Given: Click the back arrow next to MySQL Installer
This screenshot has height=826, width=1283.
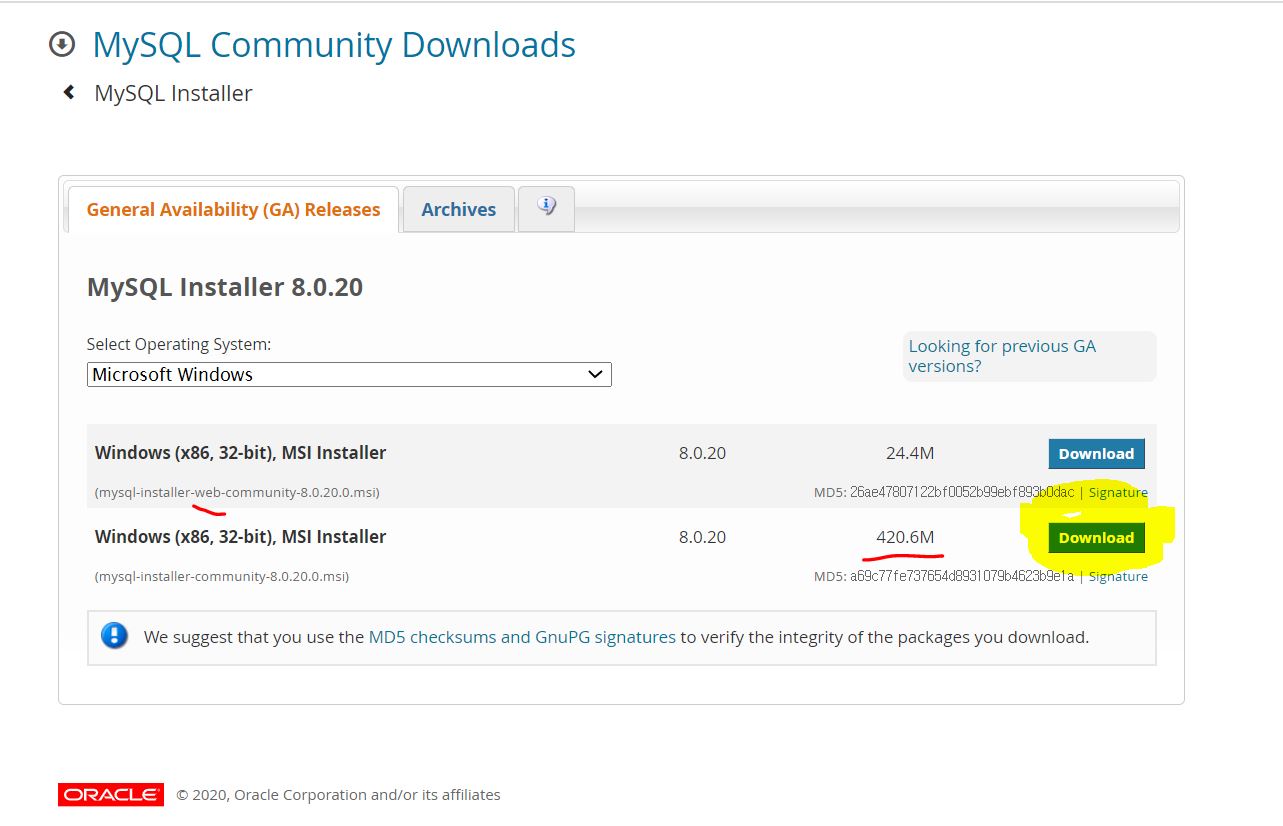Looking at the screenshot, I should pos(69,92).
